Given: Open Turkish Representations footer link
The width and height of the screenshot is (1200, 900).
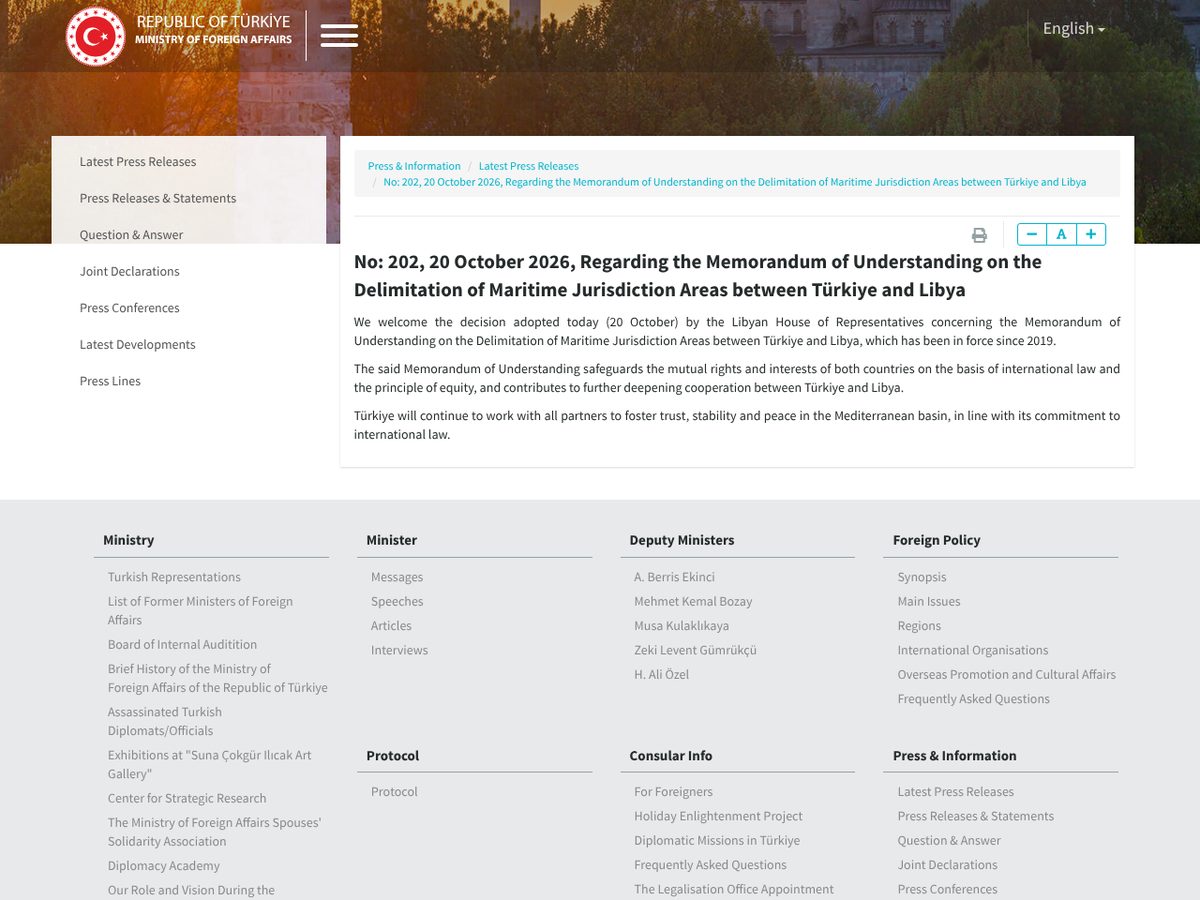Looking at the screenshot, I should click(174, 577).
